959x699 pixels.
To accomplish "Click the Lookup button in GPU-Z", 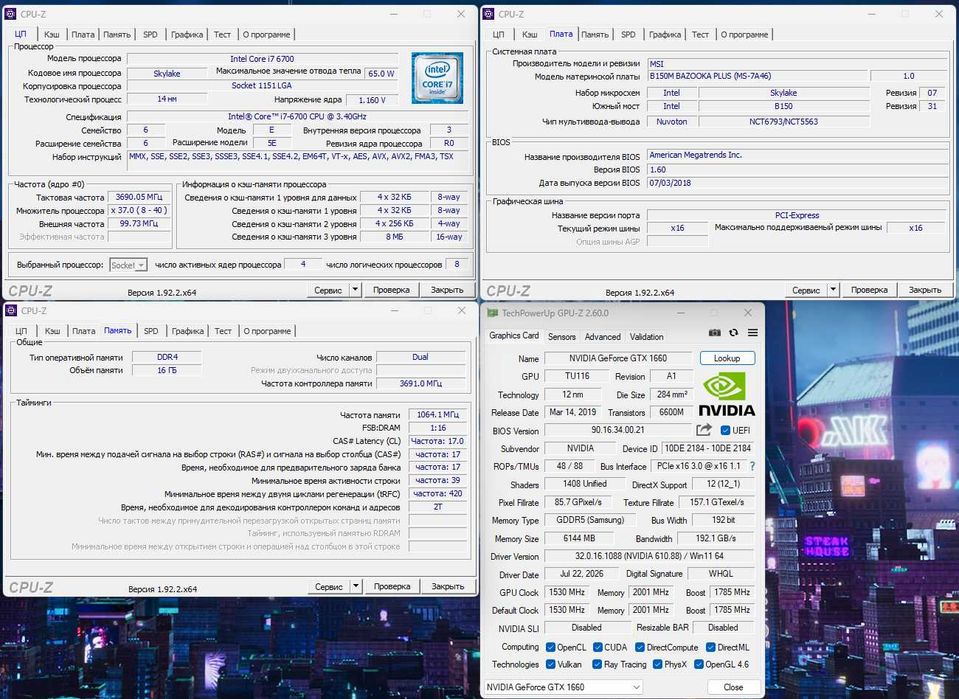I will pyautogui.click(x=727, y=358).
